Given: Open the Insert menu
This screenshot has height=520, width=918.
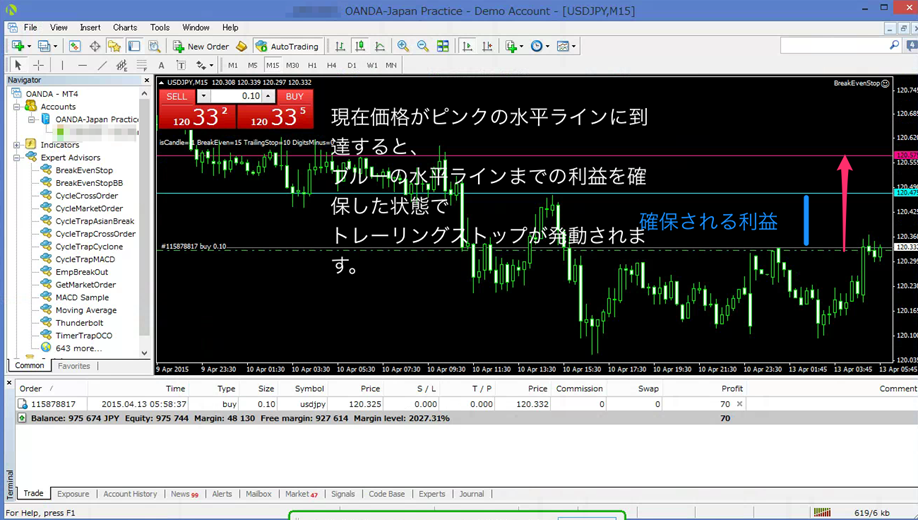Looking at the screenshot, I should [x=90, y=28].
